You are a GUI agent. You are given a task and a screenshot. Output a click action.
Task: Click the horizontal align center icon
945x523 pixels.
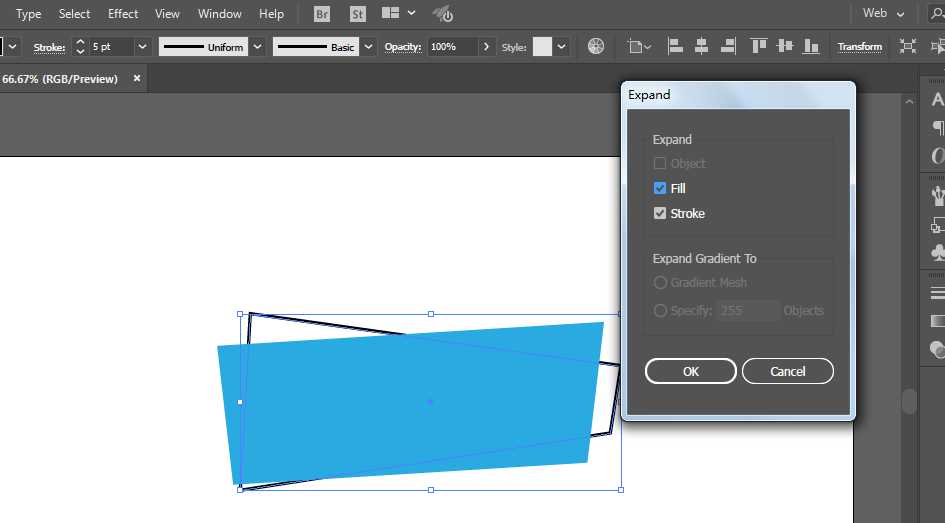pos(702,46)
